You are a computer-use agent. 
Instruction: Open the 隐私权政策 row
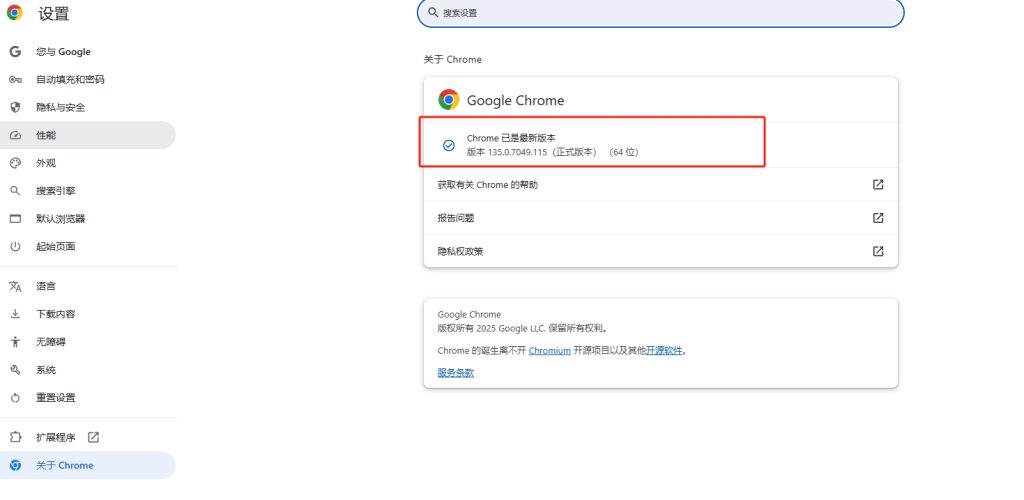pos(660,251)
